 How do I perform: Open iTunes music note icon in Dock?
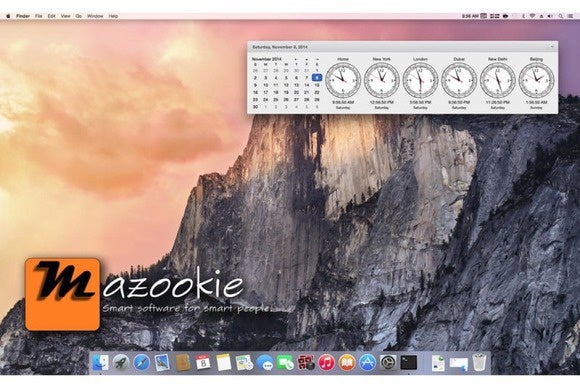tap(326, 362)
